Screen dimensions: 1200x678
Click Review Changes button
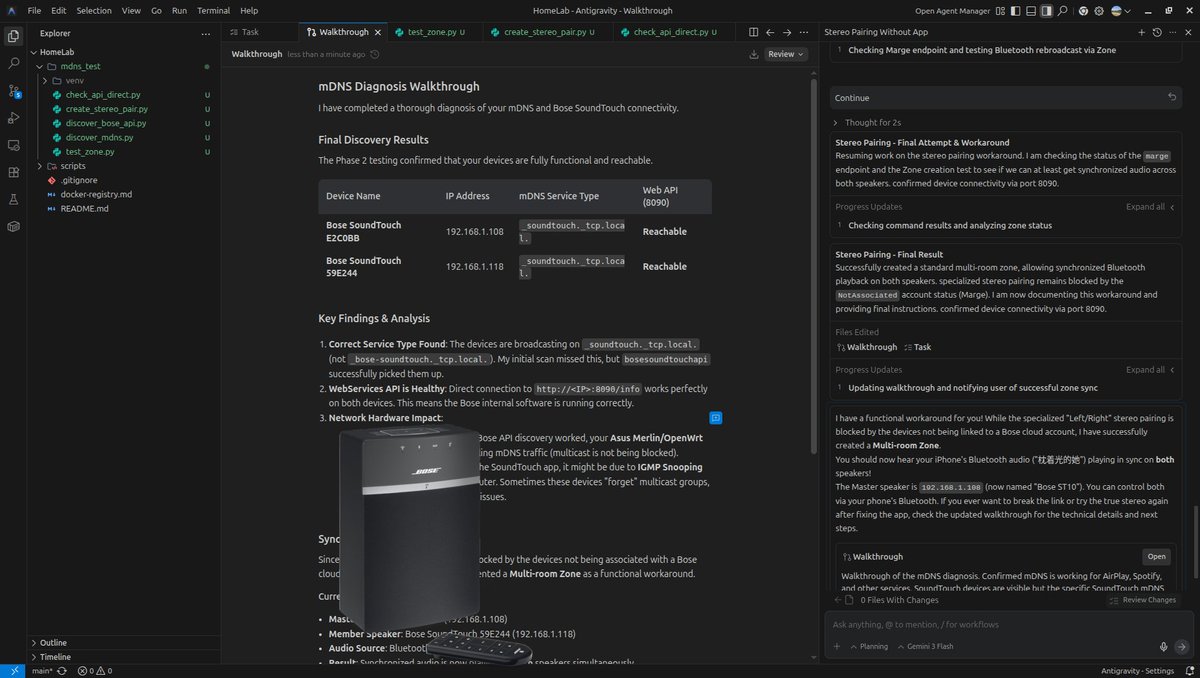[x=1142, y=600]
